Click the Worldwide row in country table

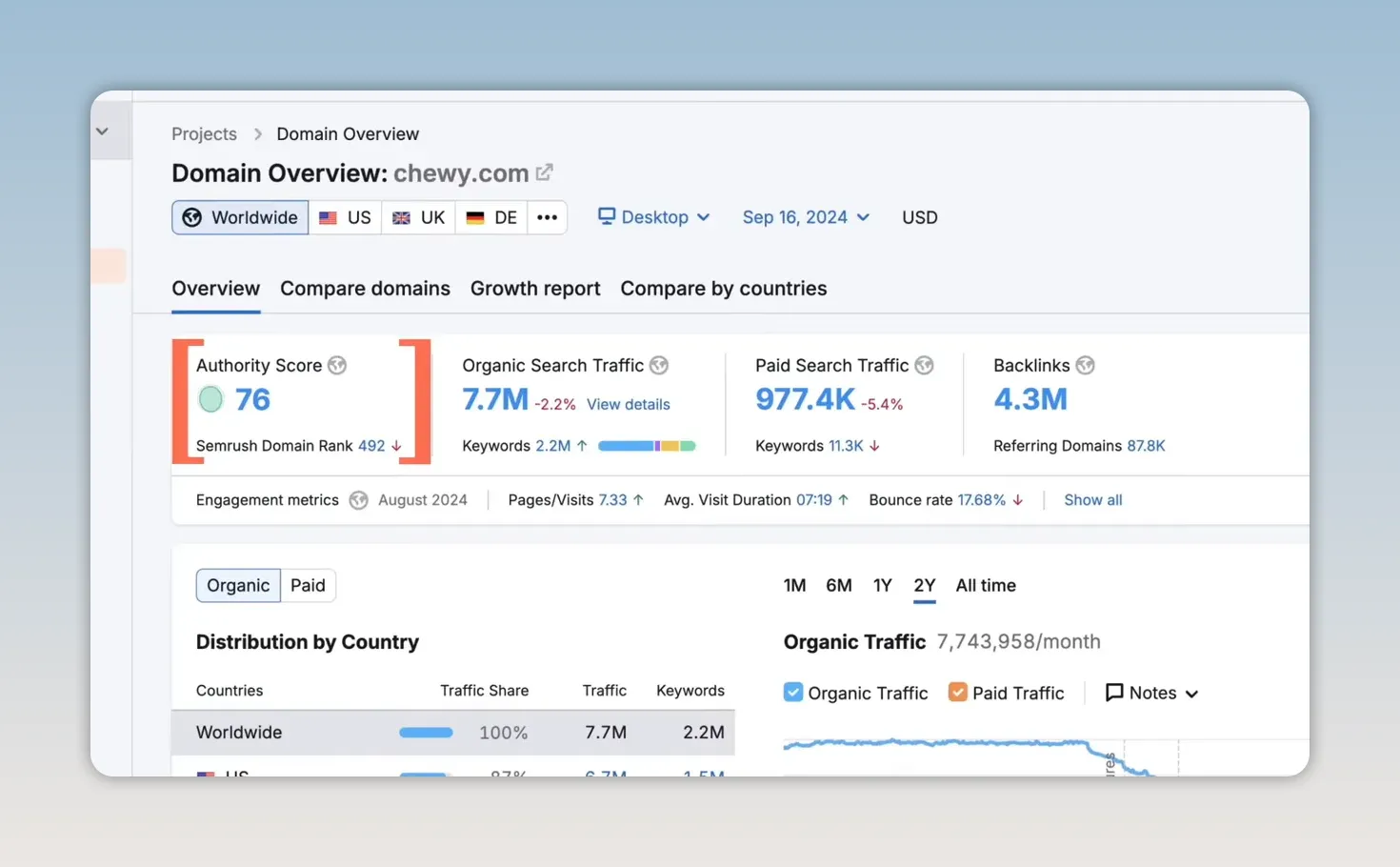coord(453,733)
